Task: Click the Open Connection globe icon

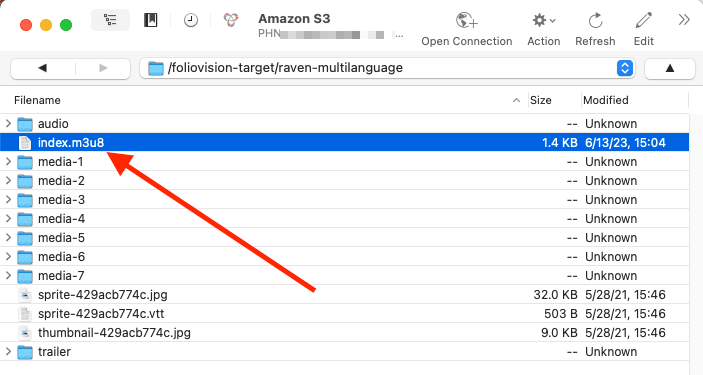Action: click(467, 21)
